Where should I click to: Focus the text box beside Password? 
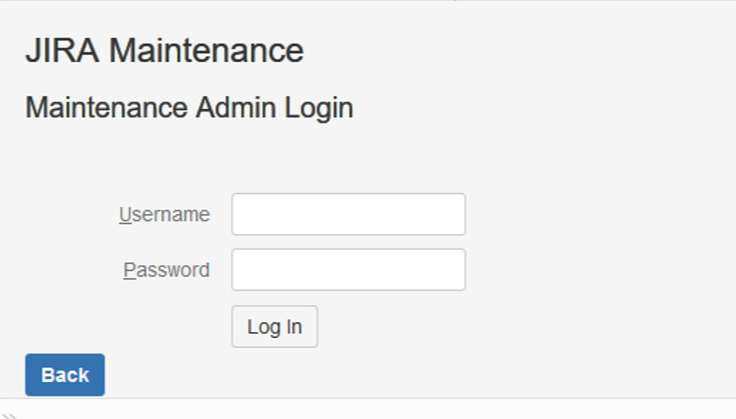tap(348, 270)
